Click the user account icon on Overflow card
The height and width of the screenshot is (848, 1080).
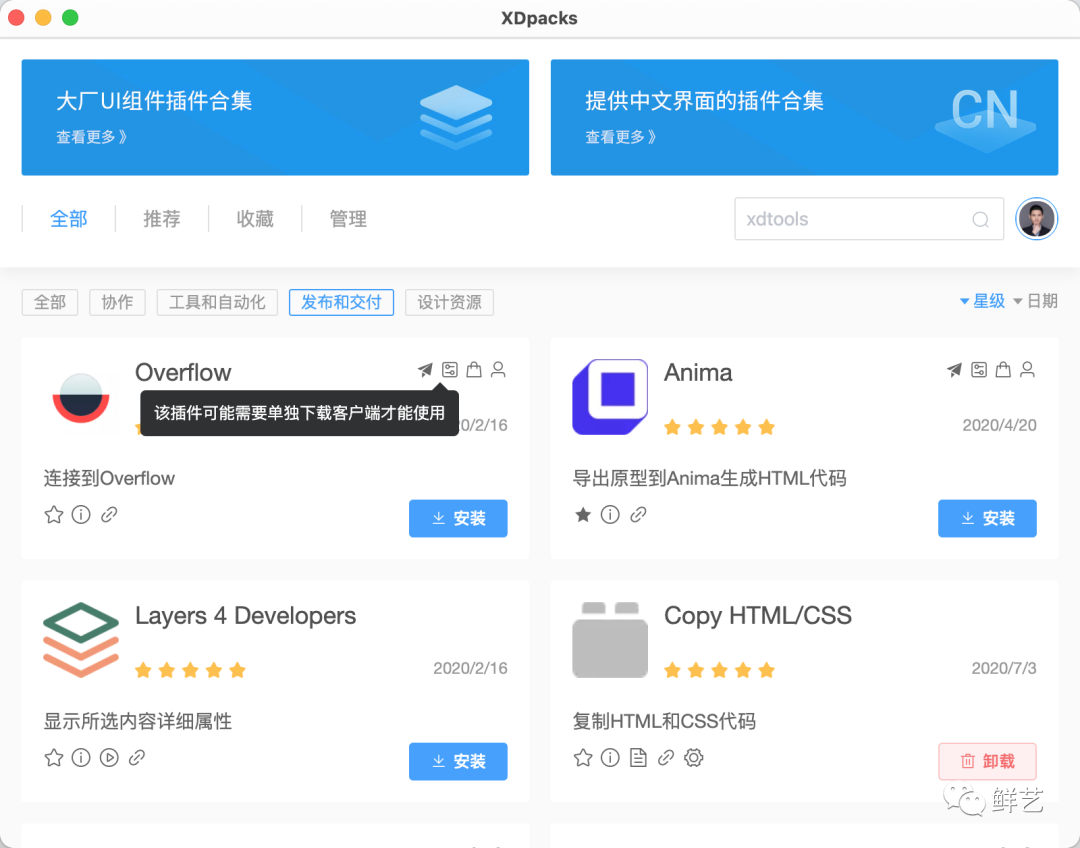tap(498, 370)
